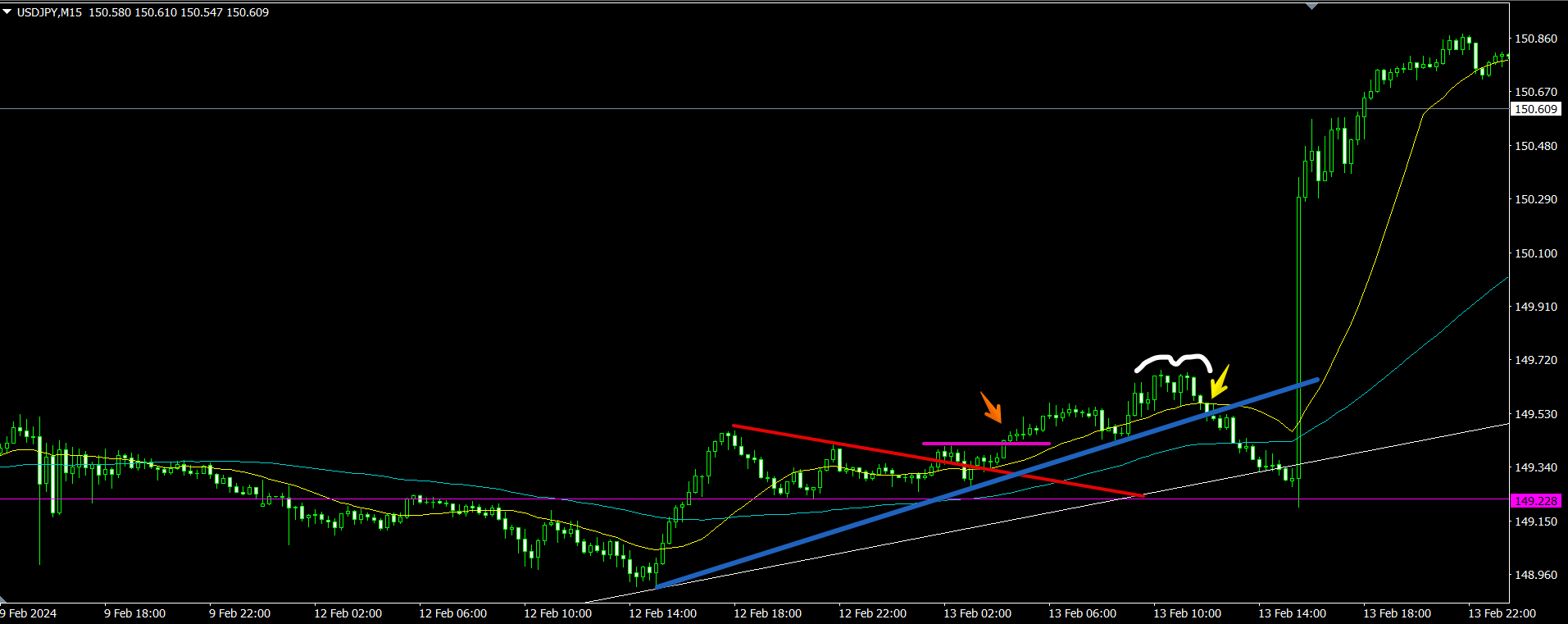Image resolution: width=1568 pixels, height=624 pixels.
Task: Click price axis value 149.150
Action: pos(1535,522)
